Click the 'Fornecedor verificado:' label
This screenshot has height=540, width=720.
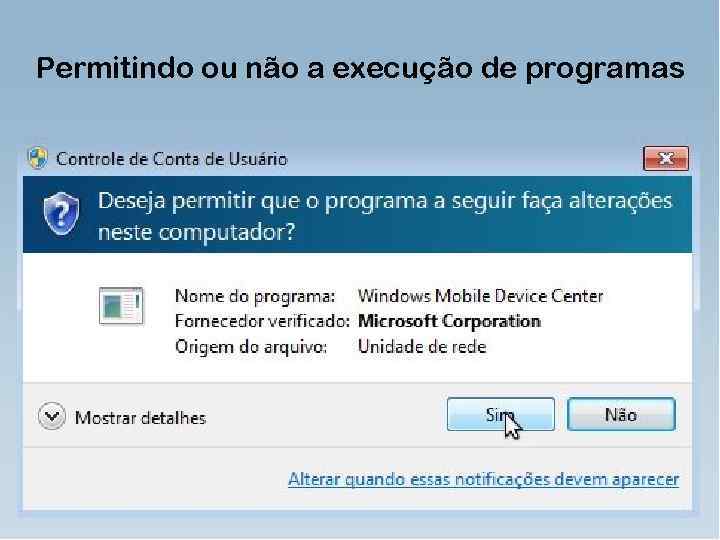coord(263,321)
